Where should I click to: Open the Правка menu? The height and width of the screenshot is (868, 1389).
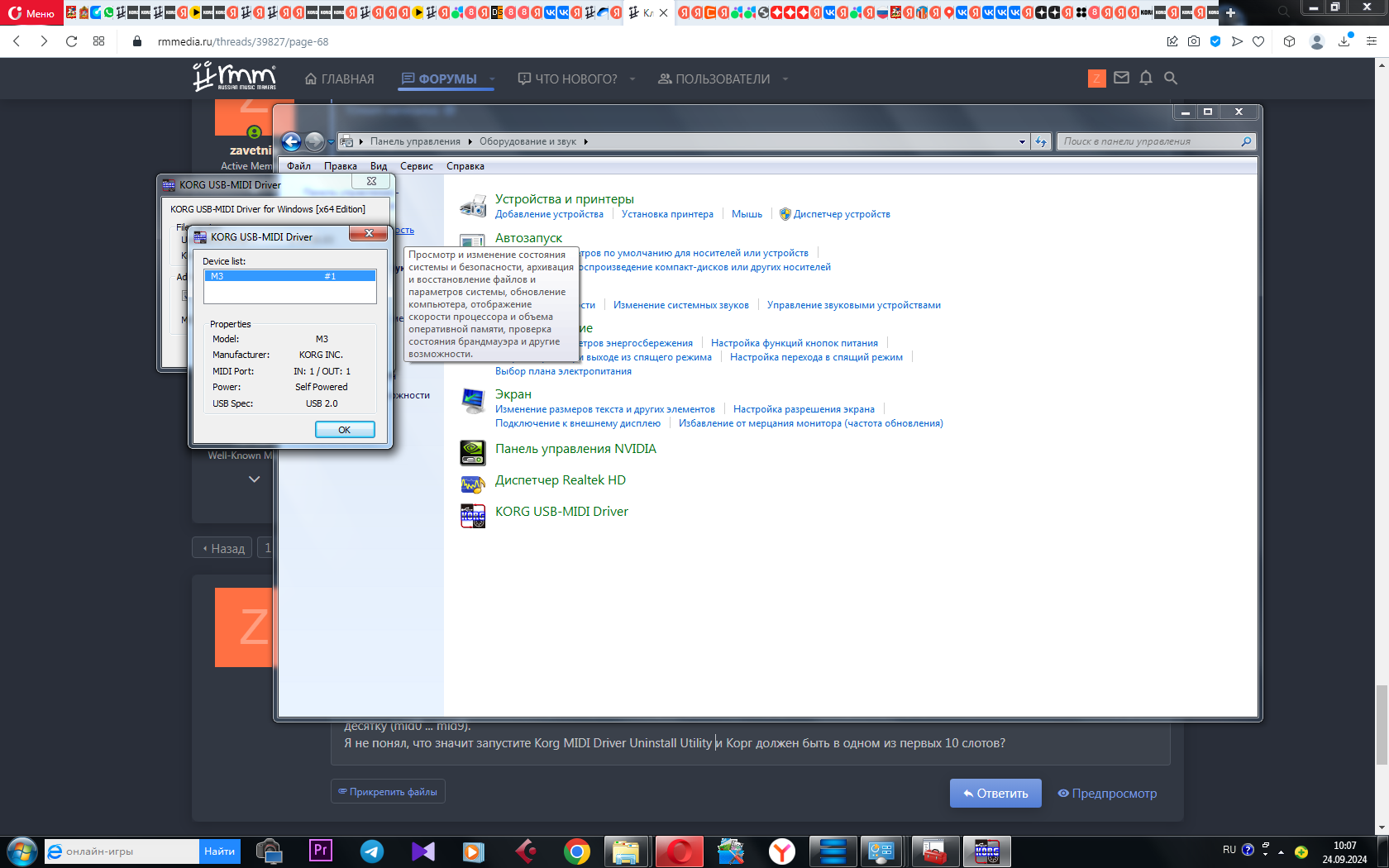pos(341,166)
